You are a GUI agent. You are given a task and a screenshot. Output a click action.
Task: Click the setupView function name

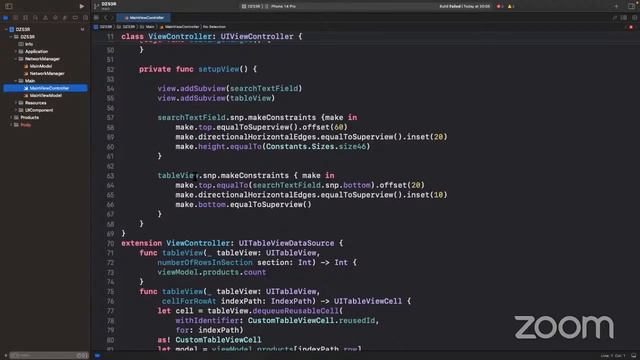coord(219,69)
